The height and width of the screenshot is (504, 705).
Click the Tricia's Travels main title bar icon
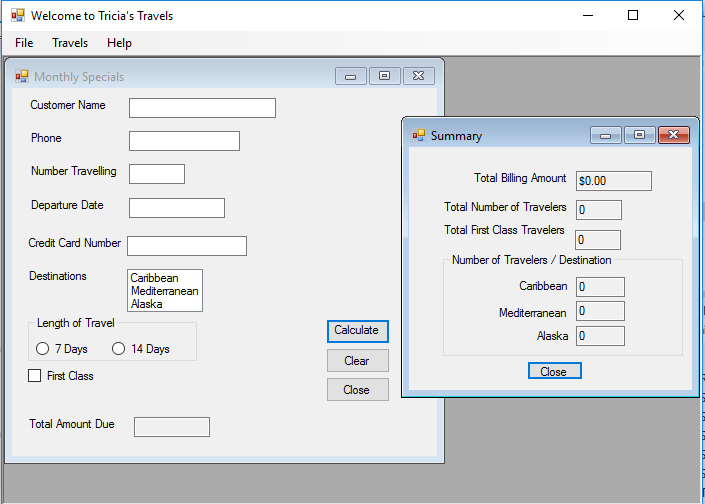[17, 16]
